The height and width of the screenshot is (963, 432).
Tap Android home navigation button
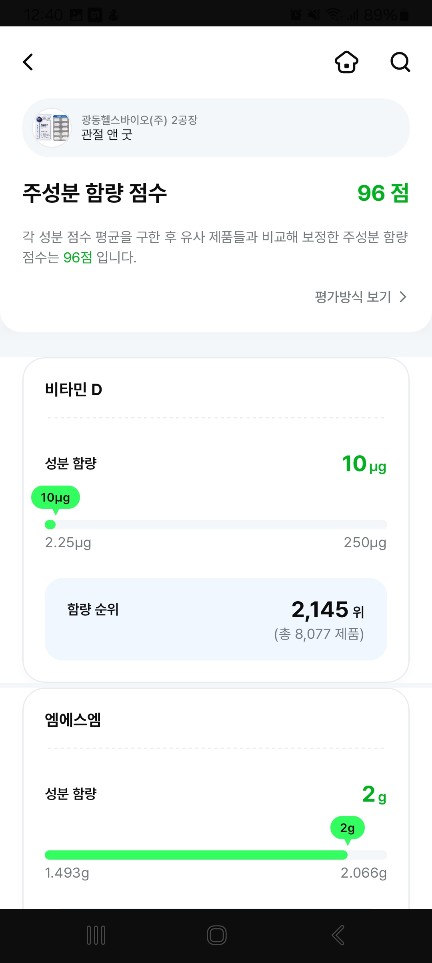point(216,935)
